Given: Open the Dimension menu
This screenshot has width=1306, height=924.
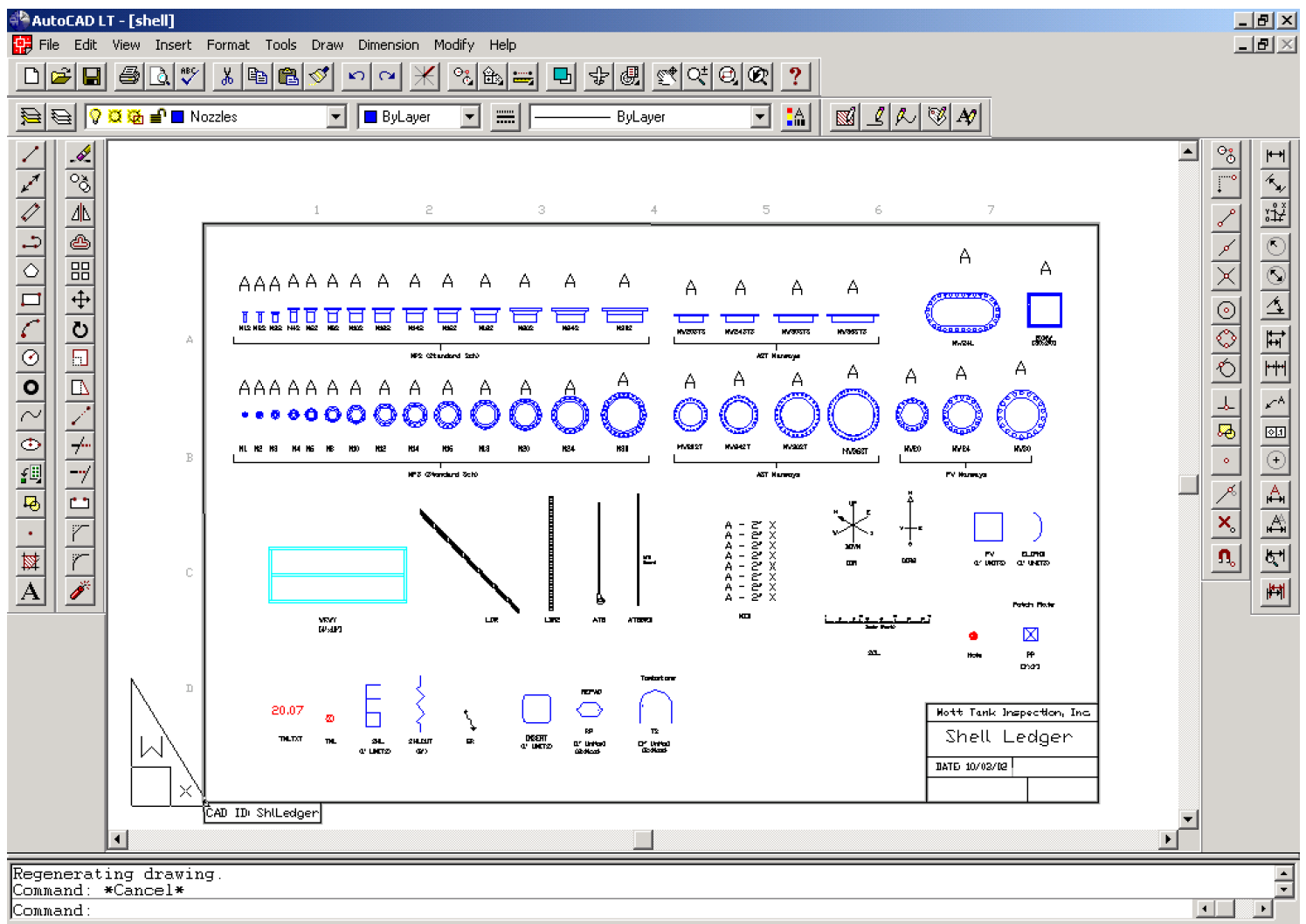Looking at the screenshot, I should click(388, 45).
